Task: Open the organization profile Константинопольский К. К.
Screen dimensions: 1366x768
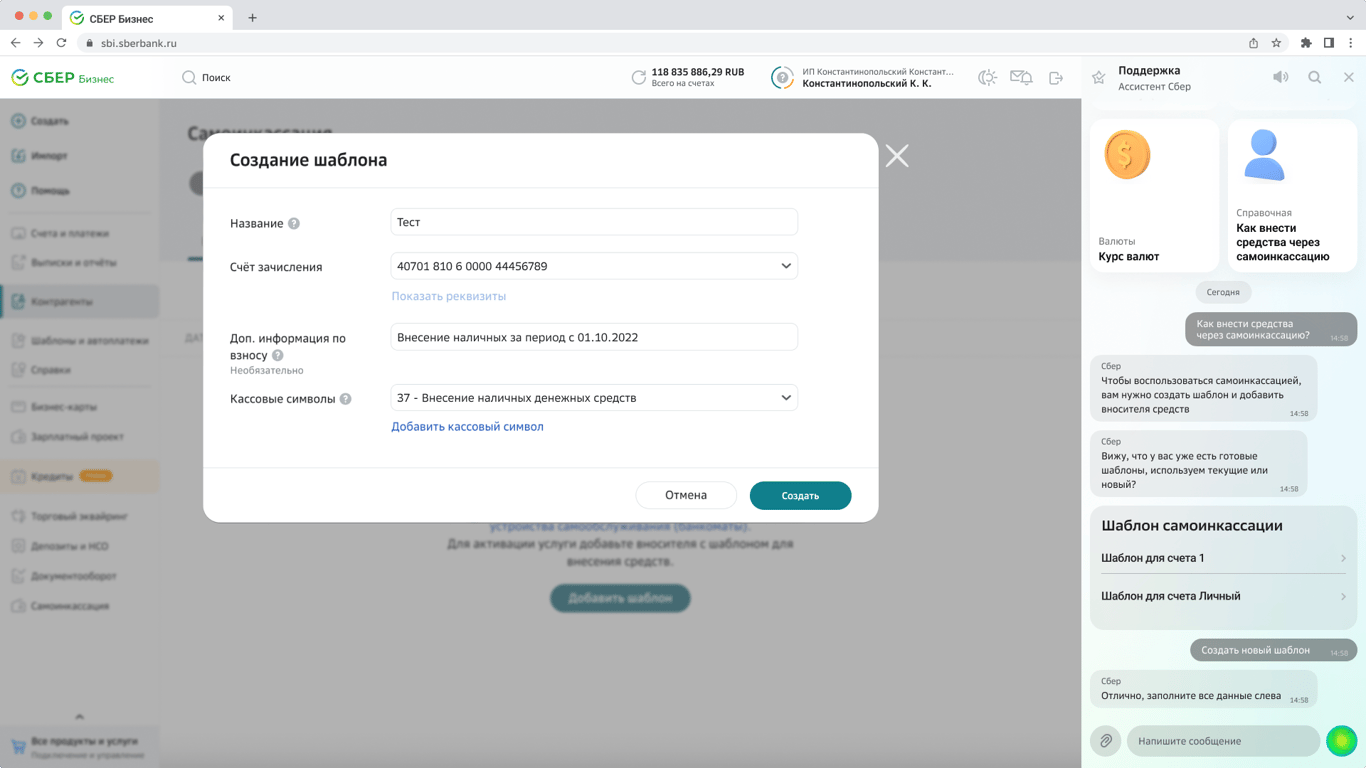Action: tap(862, 78)
